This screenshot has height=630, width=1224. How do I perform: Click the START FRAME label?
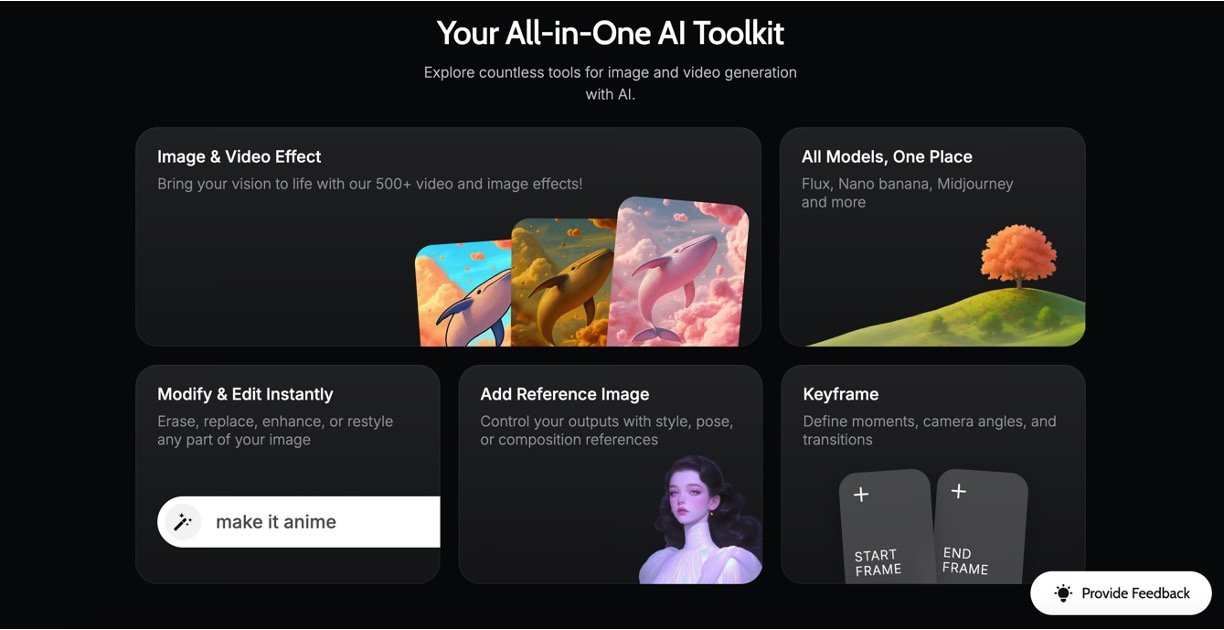coord(877,563)
